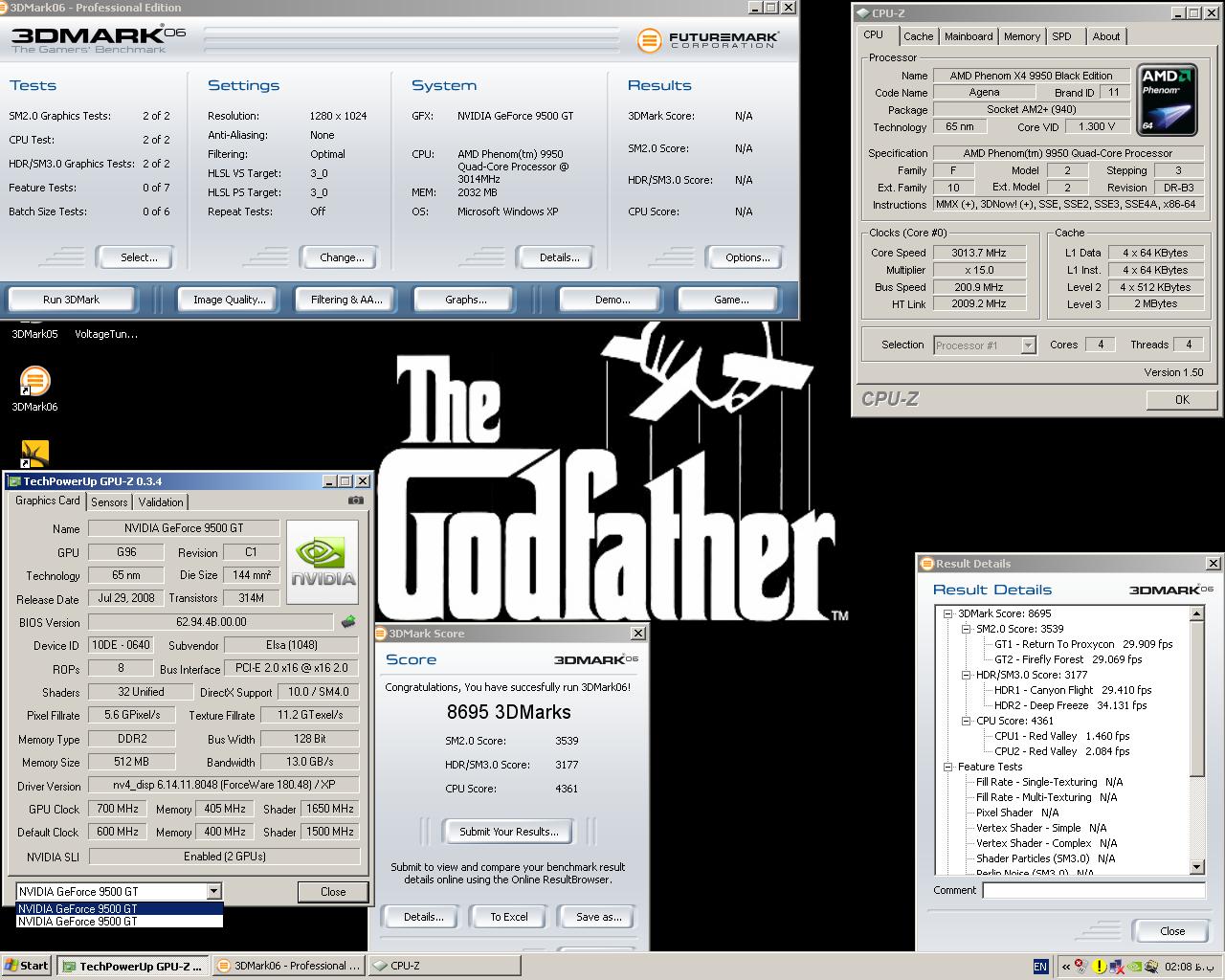
Task: Click the Demo button in 3DMark06
Action: pyautogui.click(x=612, y=300)
